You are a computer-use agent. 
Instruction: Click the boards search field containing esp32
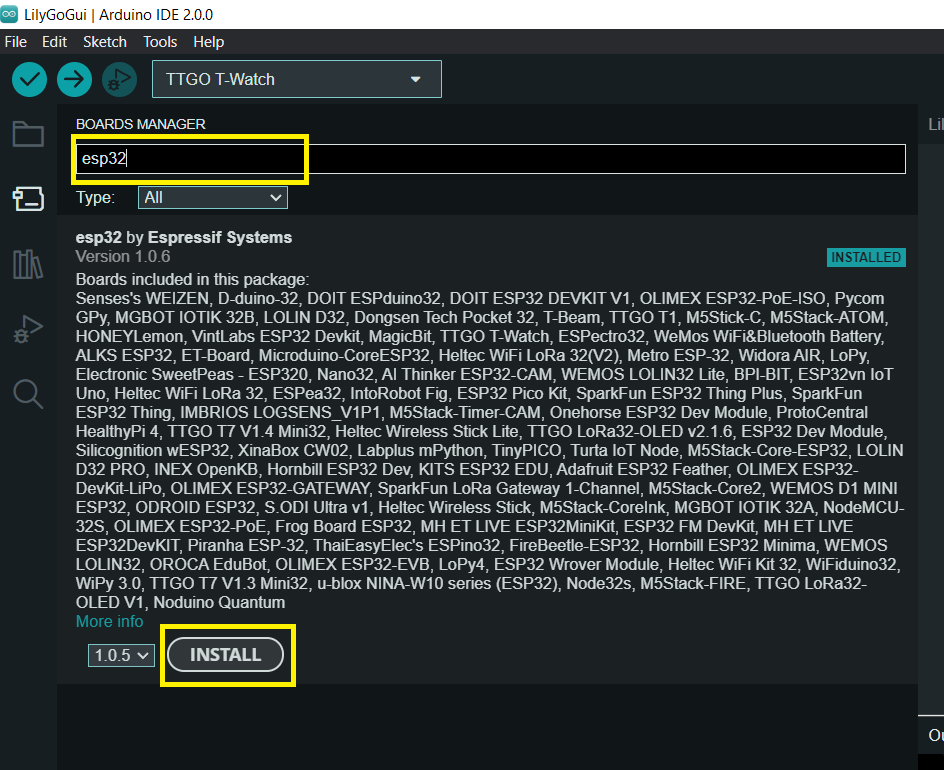coord(491,159)
